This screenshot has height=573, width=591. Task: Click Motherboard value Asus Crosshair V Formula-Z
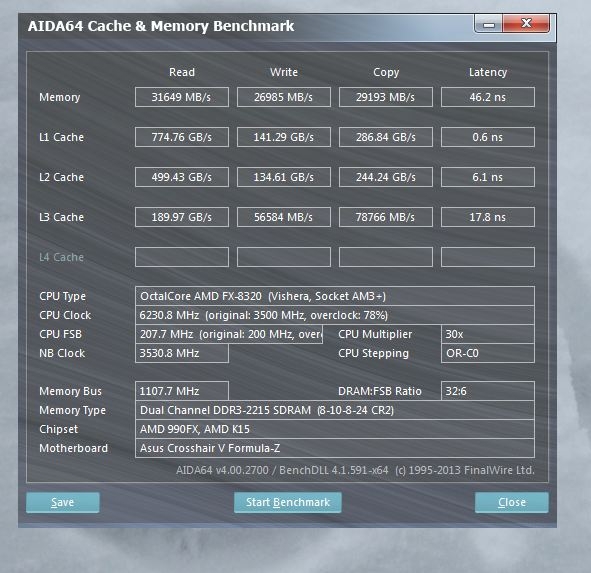[x=335, y=448]
